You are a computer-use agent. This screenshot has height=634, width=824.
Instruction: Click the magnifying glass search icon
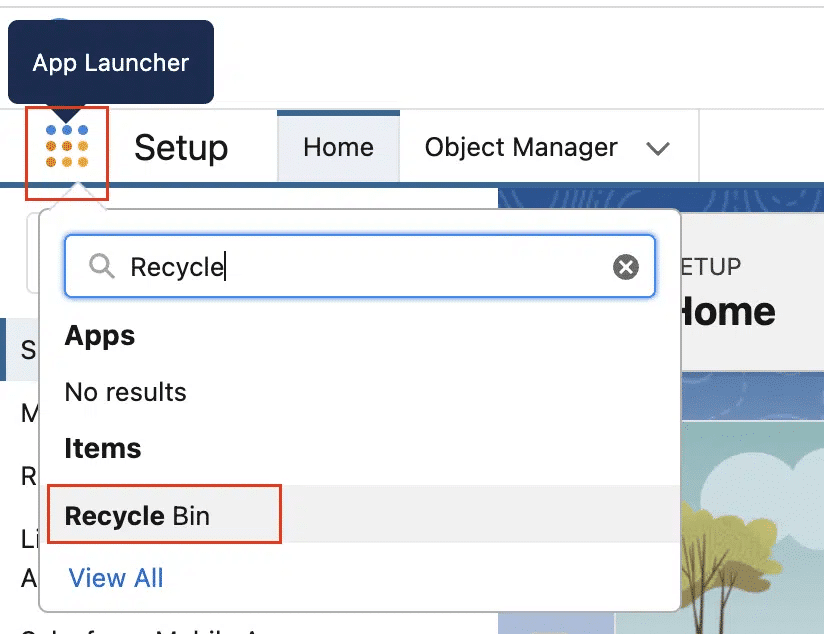coord(102,266)
